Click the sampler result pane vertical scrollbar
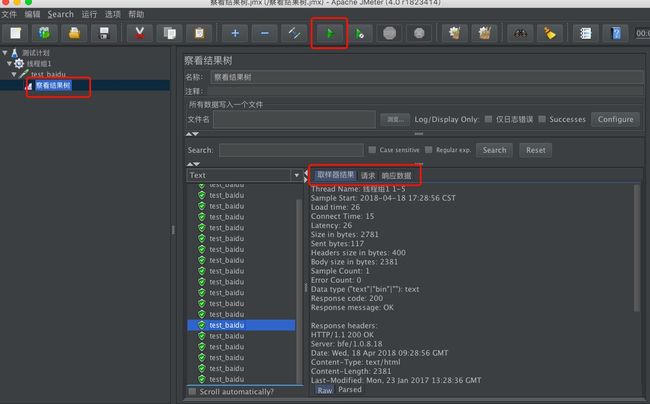This screenshot has height=404, width=650. [637, 249]
